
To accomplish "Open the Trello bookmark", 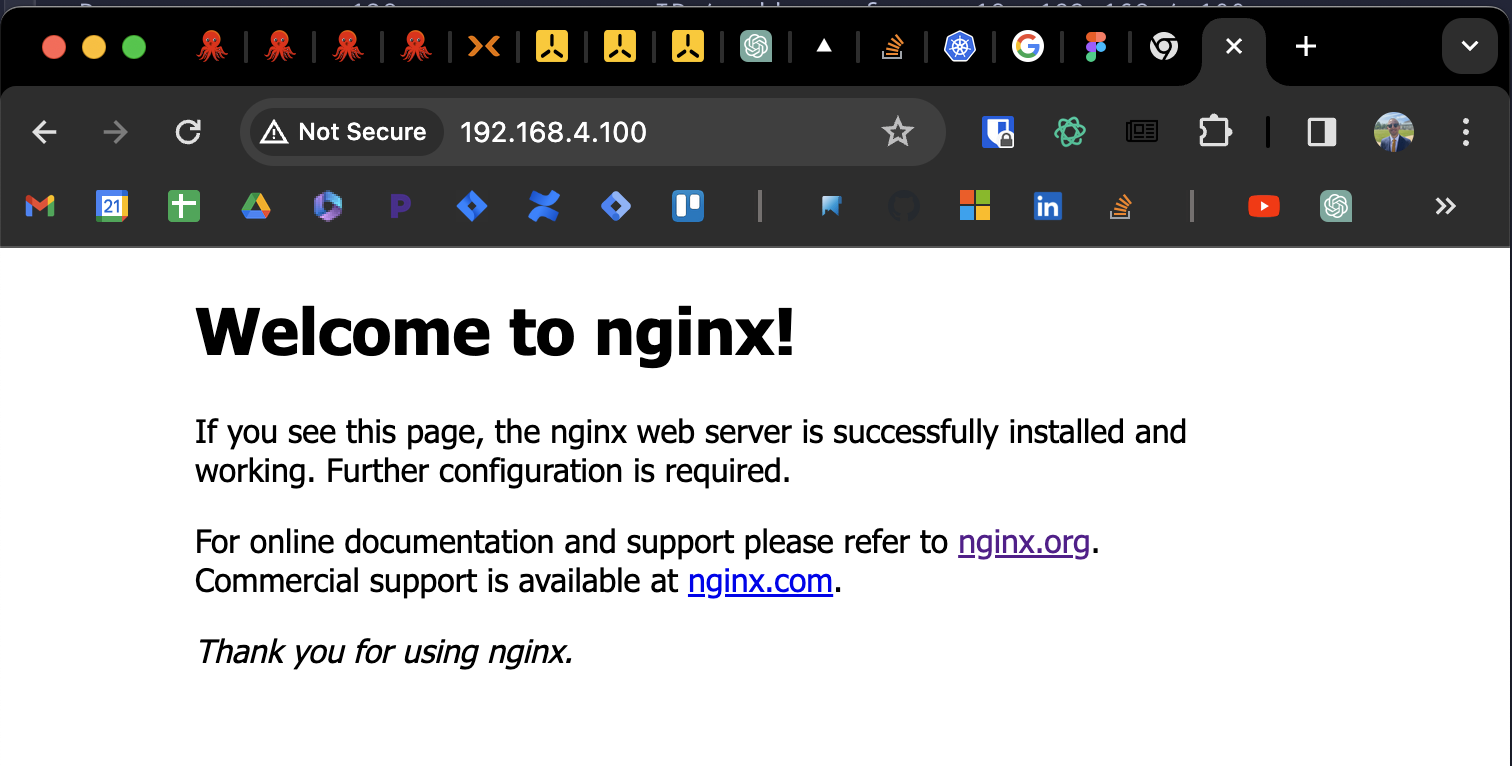I will [x=688, y=206].
